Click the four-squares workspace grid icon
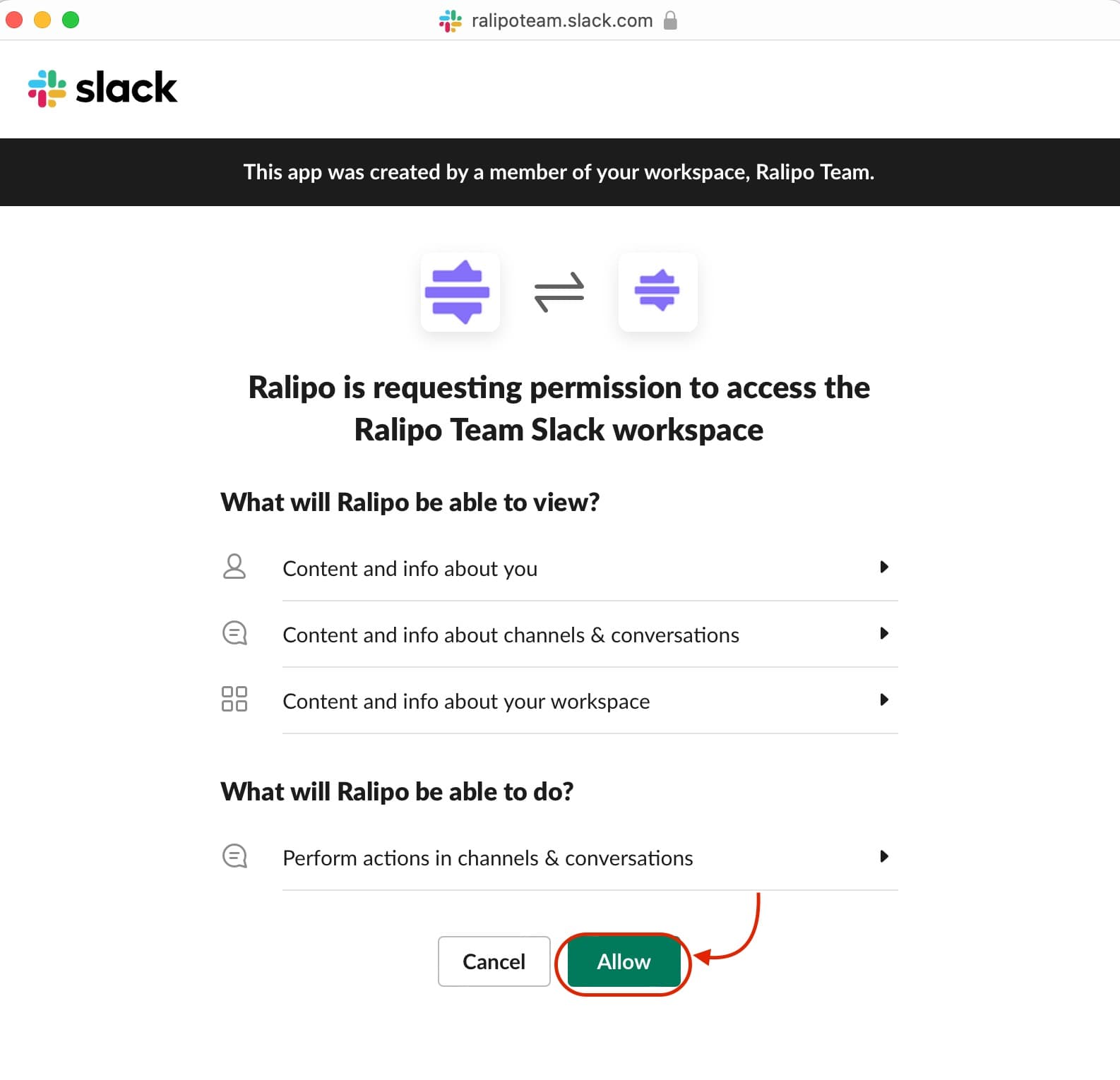 coord(234,699)
